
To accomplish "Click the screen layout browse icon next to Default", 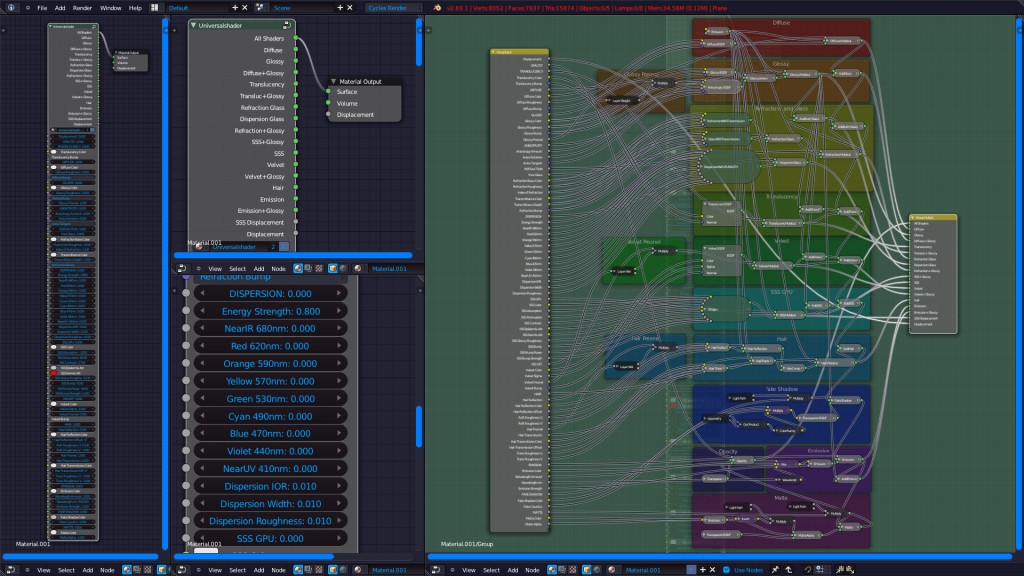I will tap(155, 5).
